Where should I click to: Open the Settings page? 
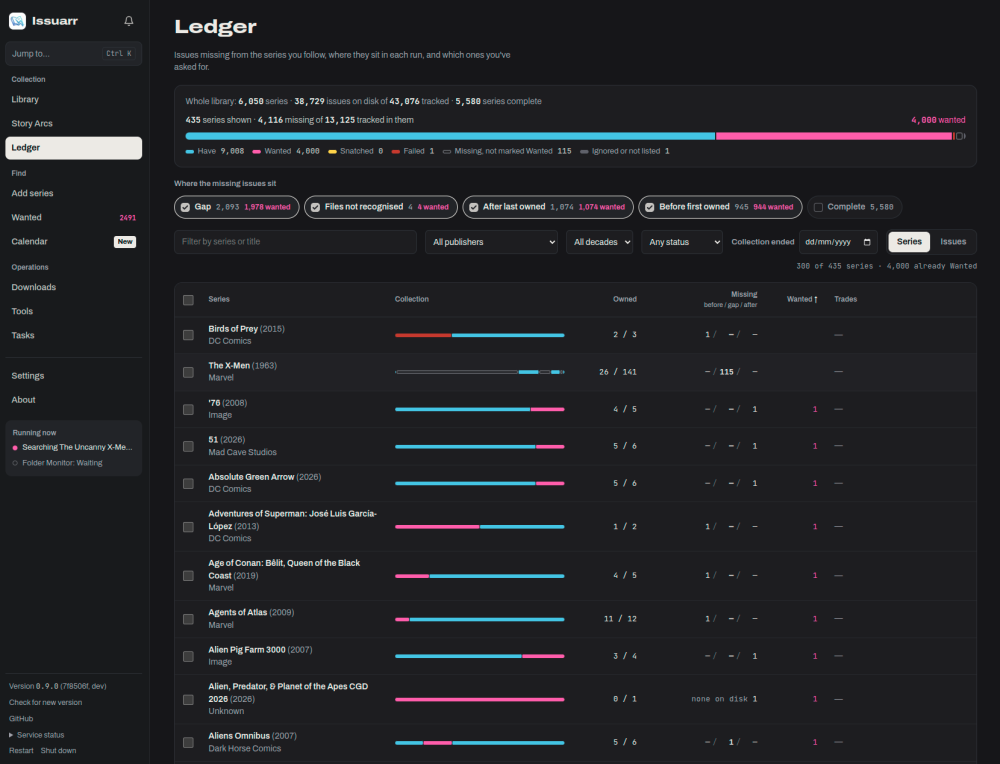point(73,376)
